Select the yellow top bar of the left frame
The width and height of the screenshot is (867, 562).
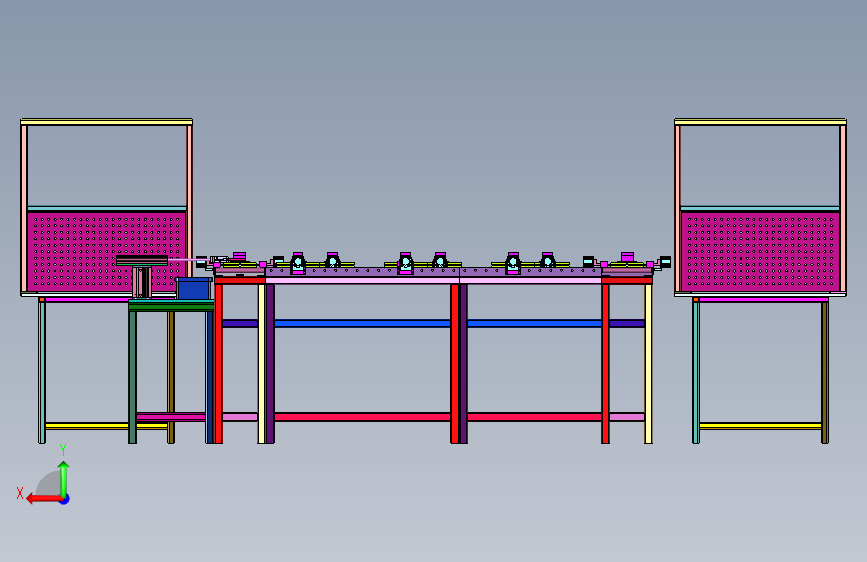pos(107,122)
